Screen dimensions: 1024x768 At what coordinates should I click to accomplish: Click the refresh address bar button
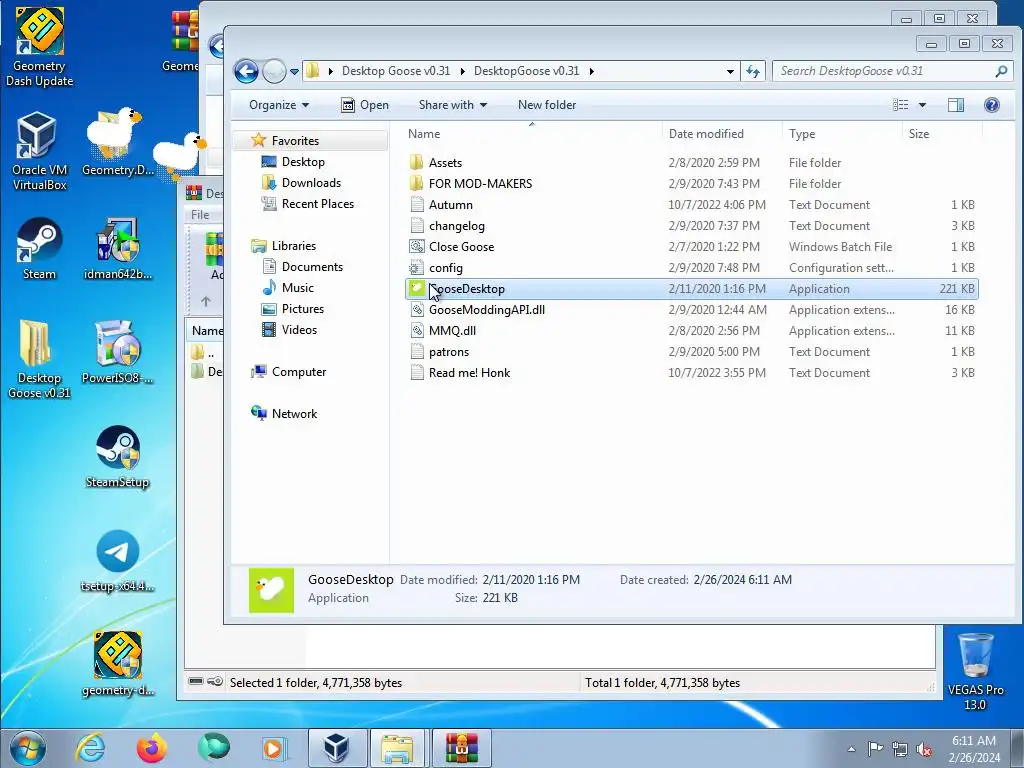click(753, 71)
